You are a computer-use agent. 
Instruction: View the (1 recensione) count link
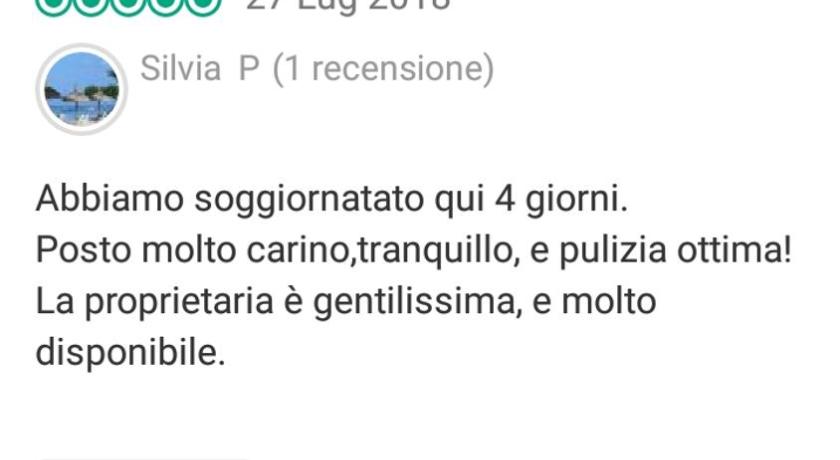383,69
